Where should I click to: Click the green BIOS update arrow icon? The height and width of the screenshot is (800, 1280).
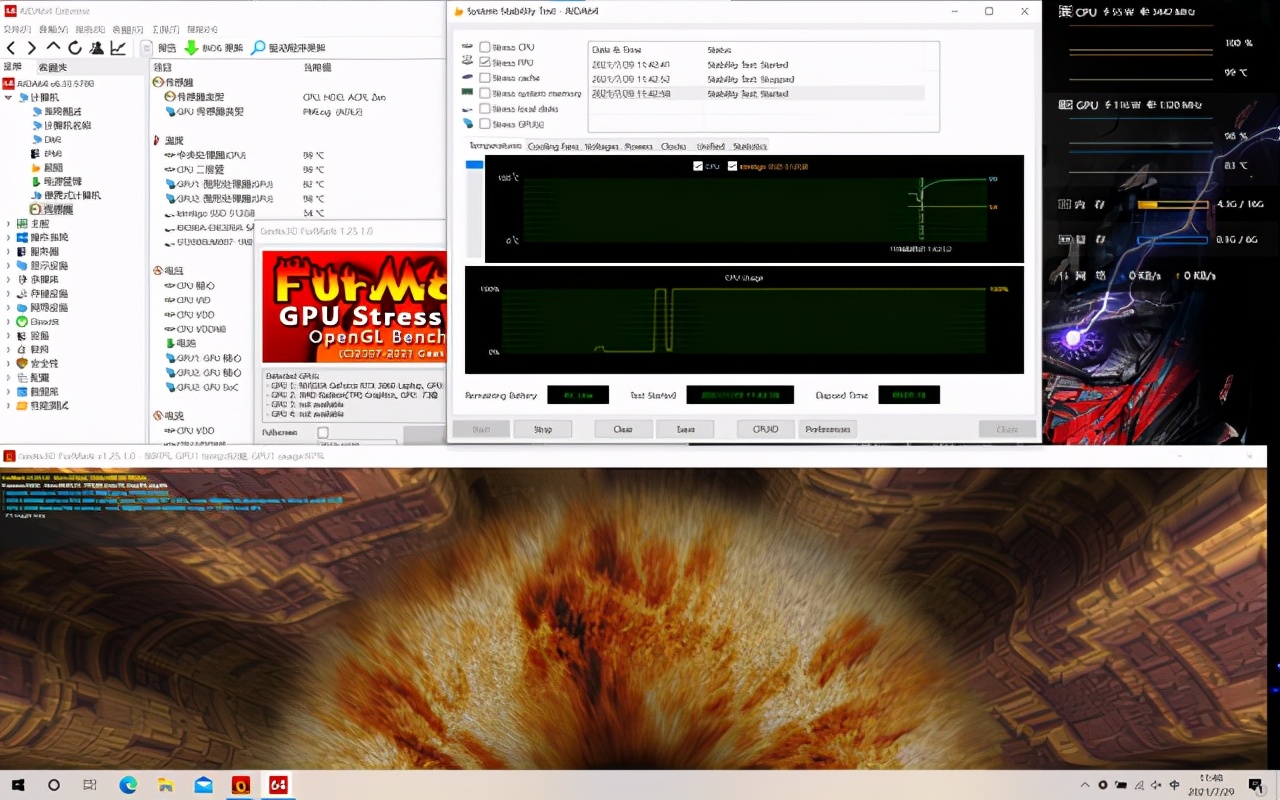pos(191,48)
